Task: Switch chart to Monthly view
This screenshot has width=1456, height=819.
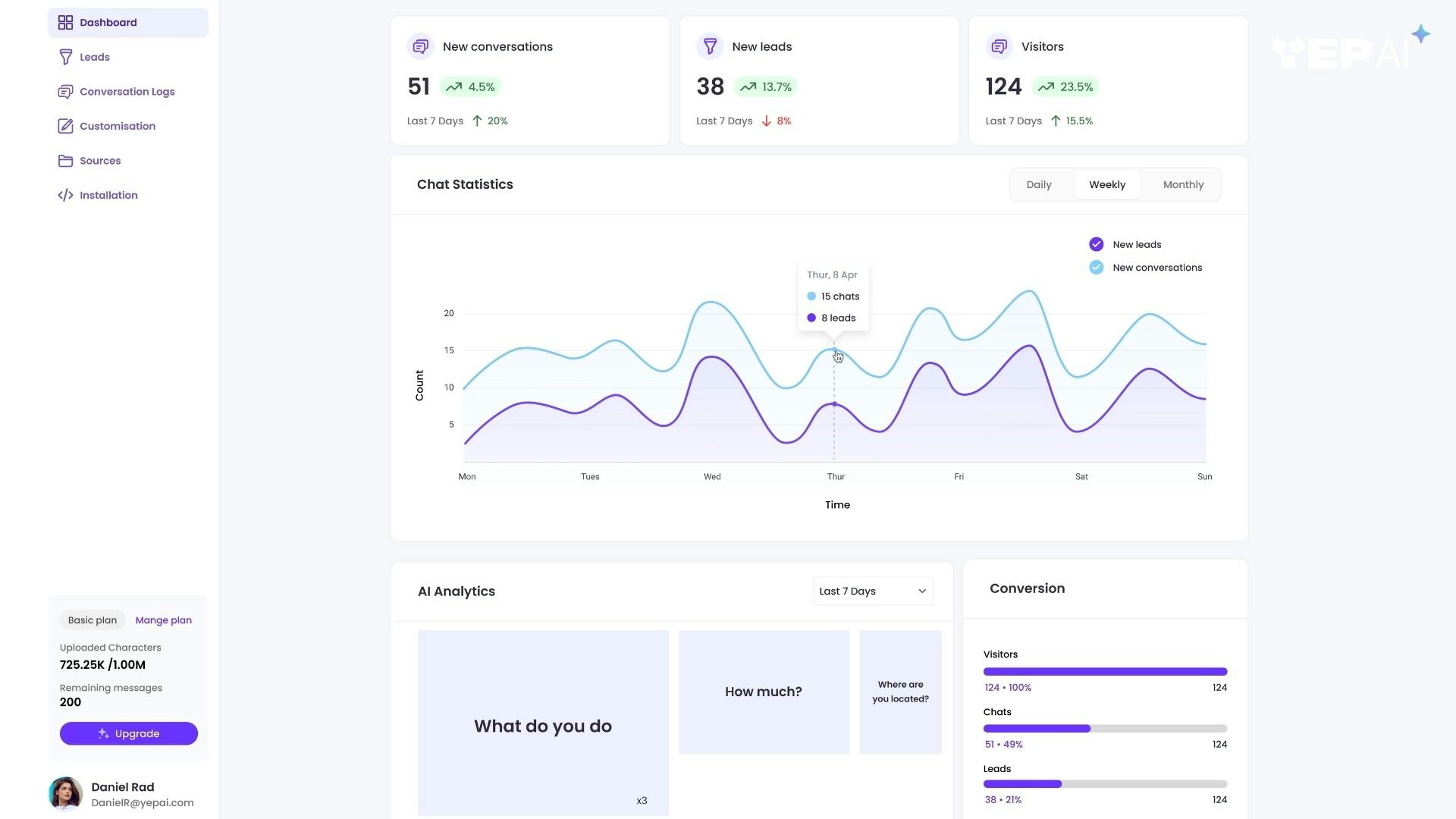Action: coord(1183,184)
